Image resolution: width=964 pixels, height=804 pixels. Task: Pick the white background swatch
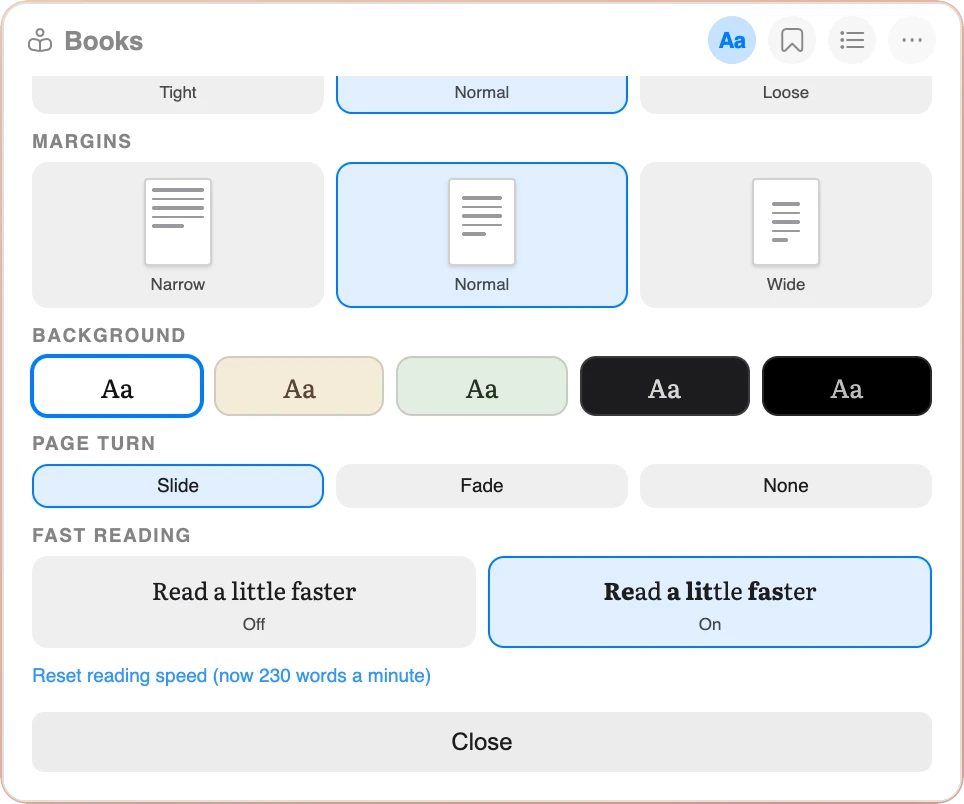(x=117, y=386)
